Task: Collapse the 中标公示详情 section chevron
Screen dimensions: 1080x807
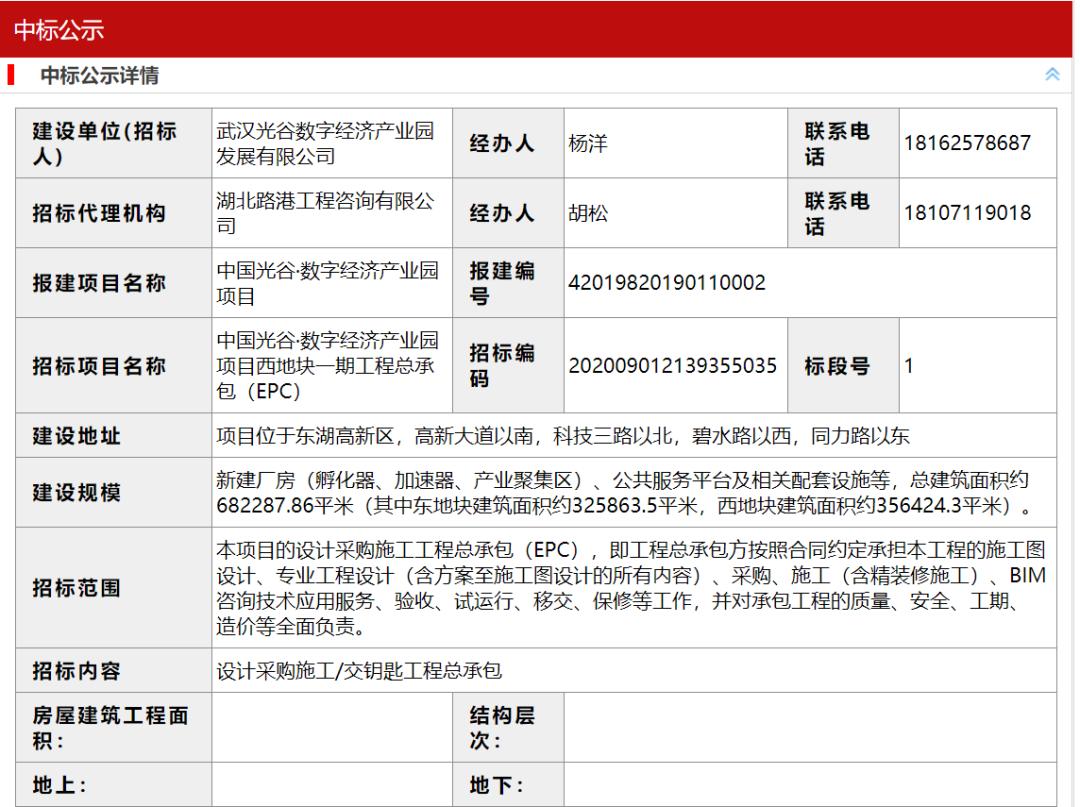Action: point(1052,74)
